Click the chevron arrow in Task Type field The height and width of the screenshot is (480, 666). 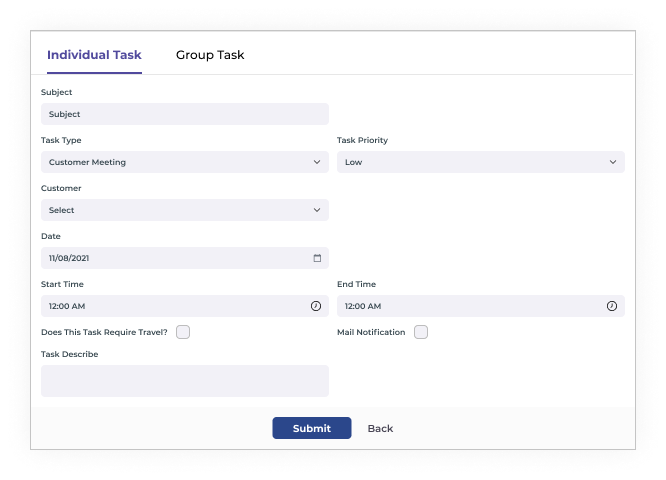(317, 162)
